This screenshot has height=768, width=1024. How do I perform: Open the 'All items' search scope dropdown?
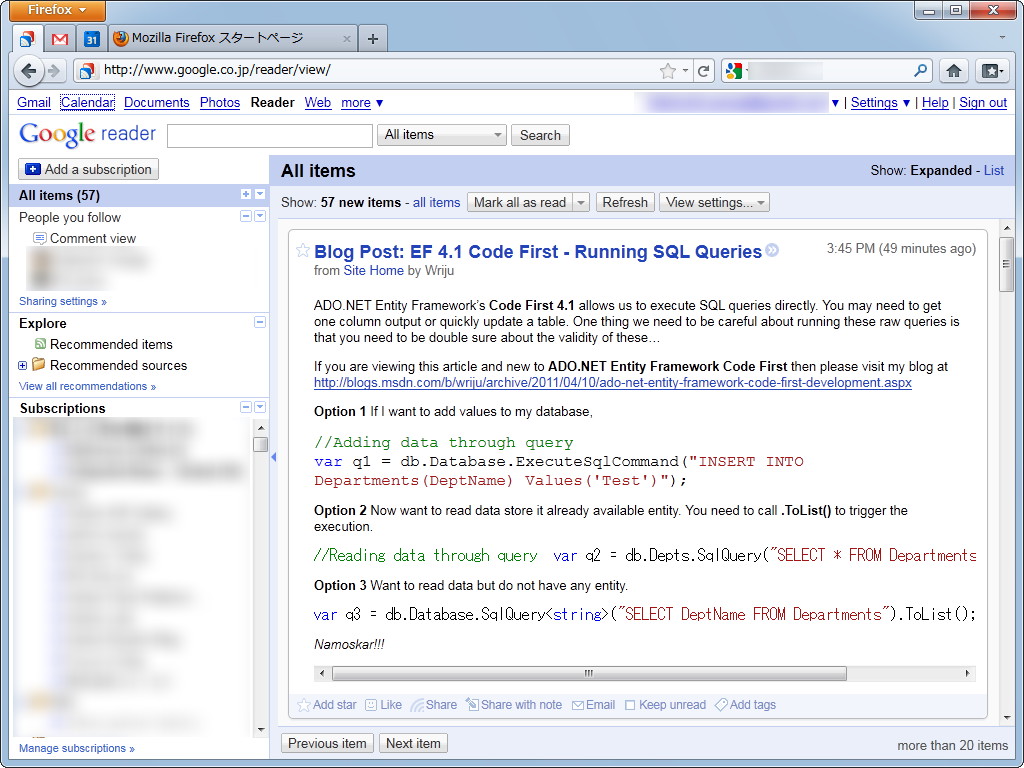tap(442, 135)
